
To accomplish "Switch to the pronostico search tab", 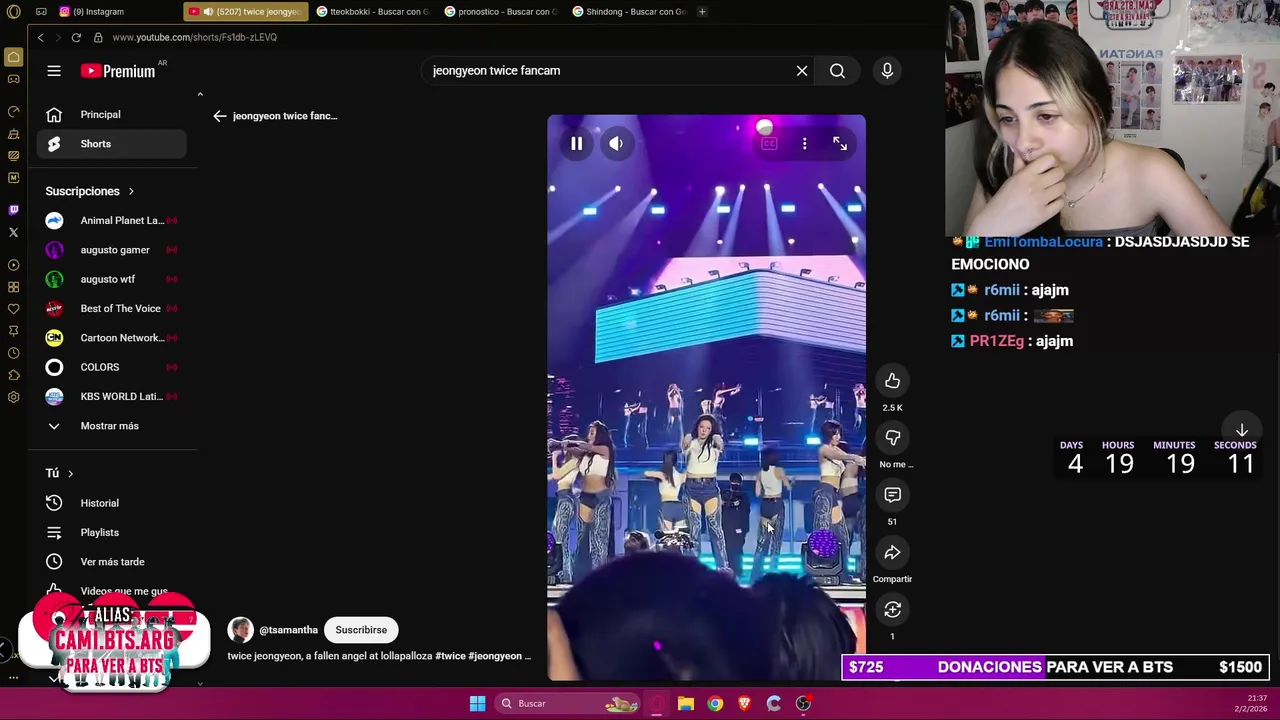I will click(x=501, y=12).
